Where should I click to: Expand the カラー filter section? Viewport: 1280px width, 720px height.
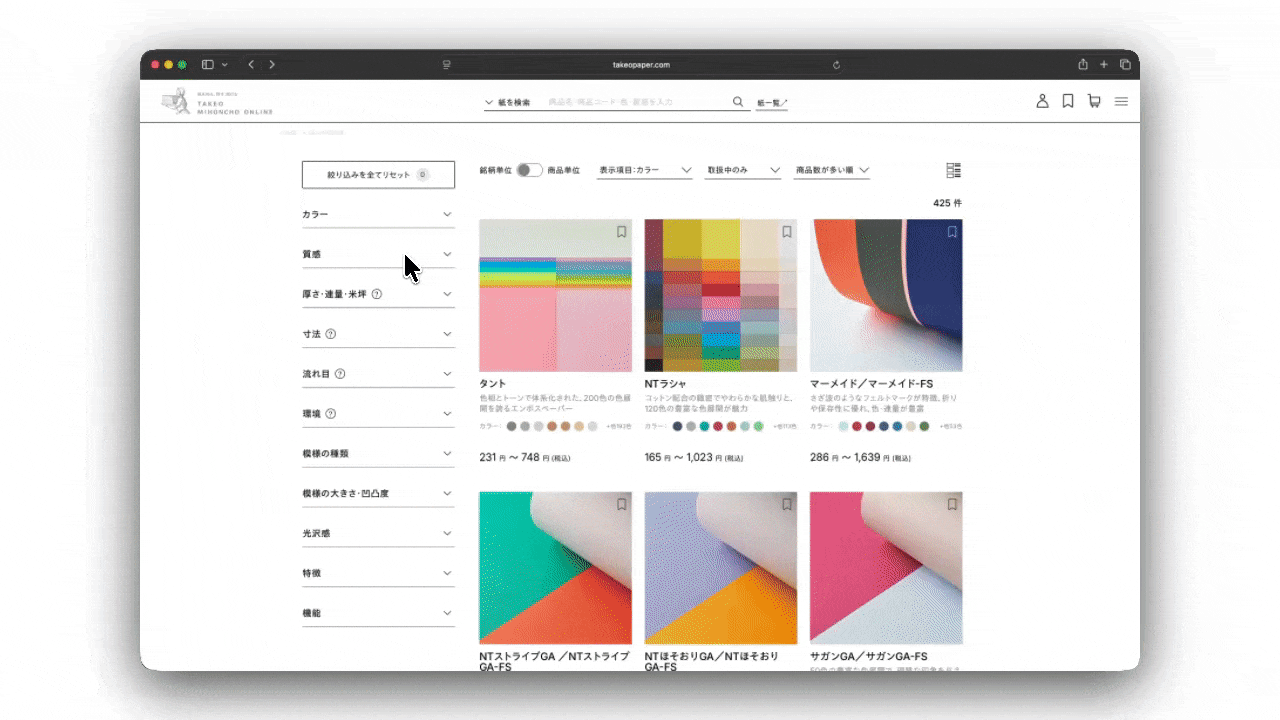[x=378, y=215]
